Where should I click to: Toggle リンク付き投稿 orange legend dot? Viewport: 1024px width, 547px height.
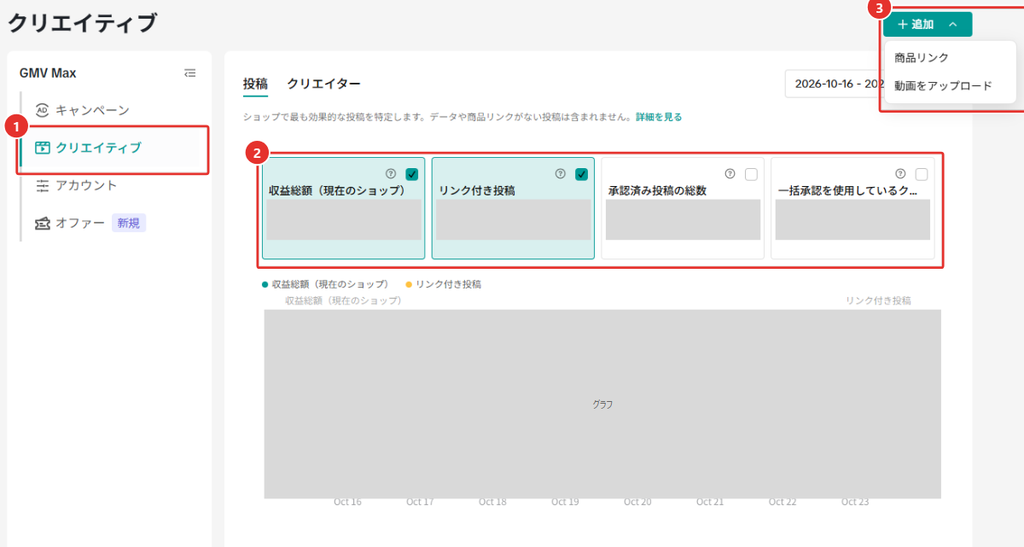point(409,285)
